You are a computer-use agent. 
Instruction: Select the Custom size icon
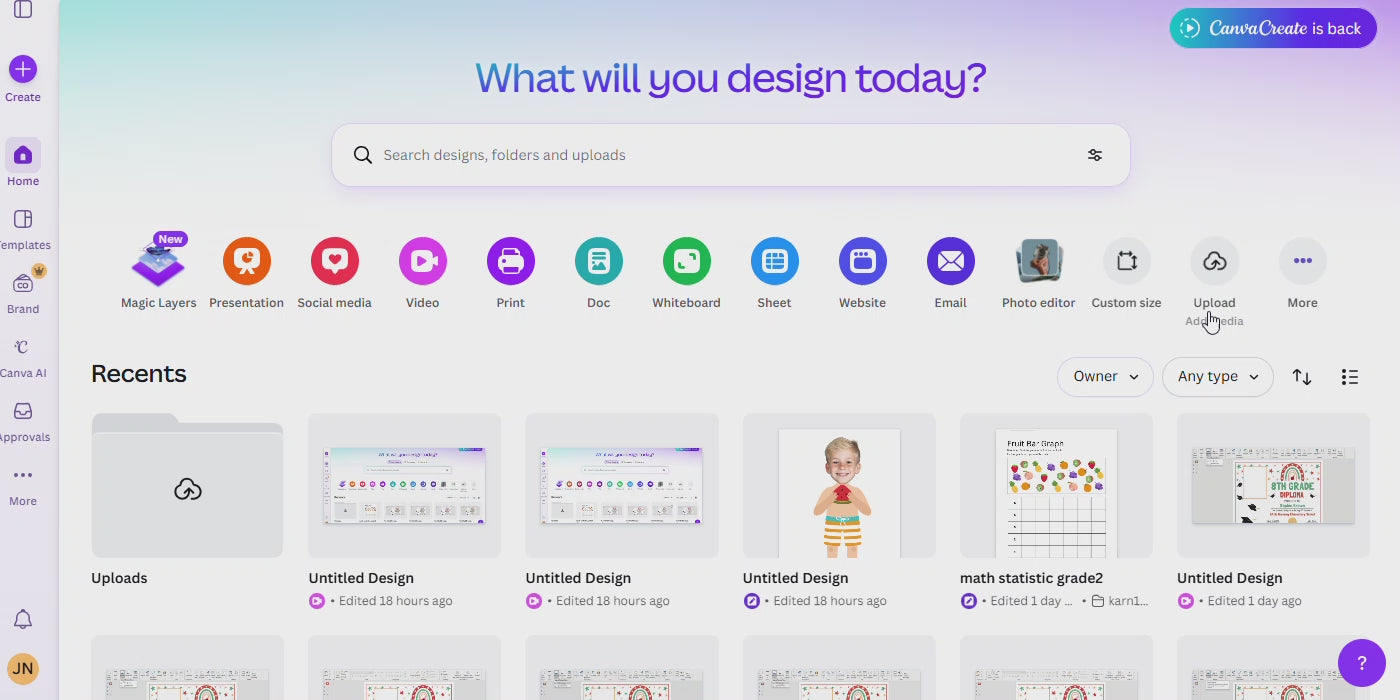pyautogui.click(x=1126, y=262)
